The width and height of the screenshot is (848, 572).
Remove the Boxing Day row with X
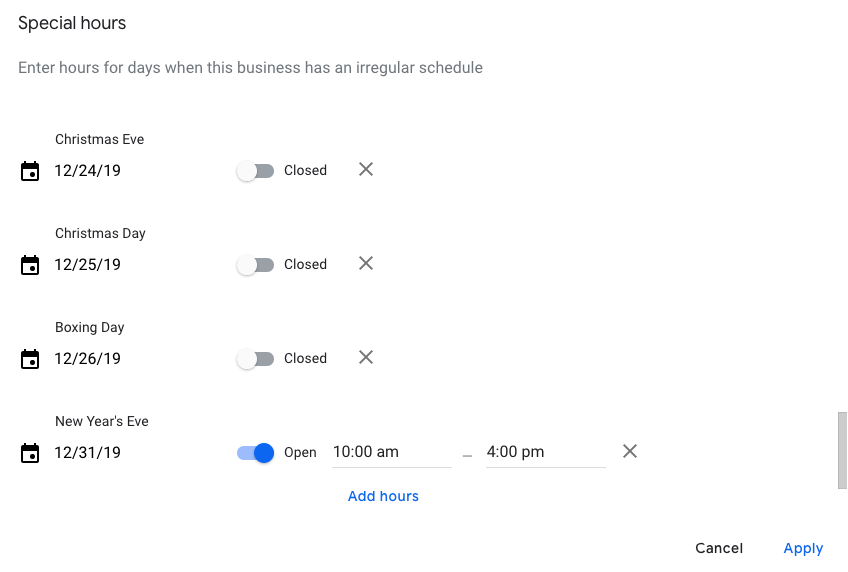click(x=366, y=358)
